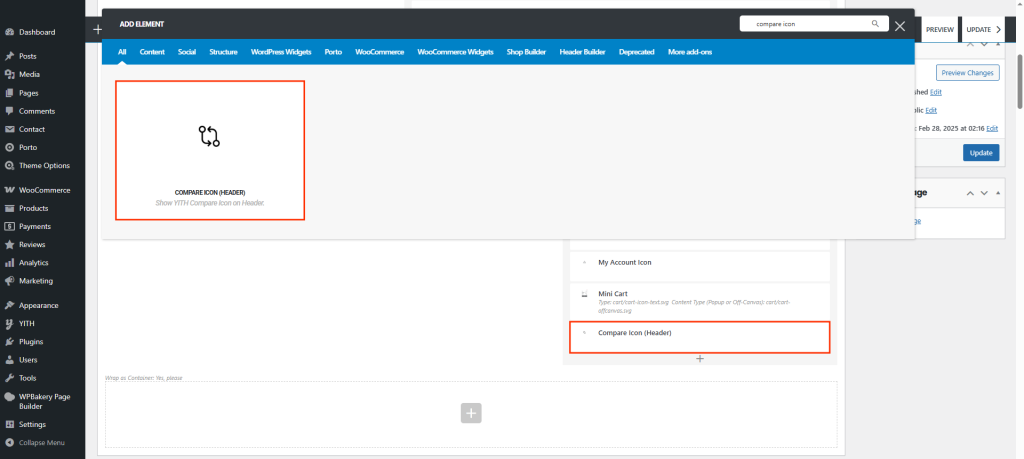
Task: Click the plus add element icon at top left
Action: [98, 29]
